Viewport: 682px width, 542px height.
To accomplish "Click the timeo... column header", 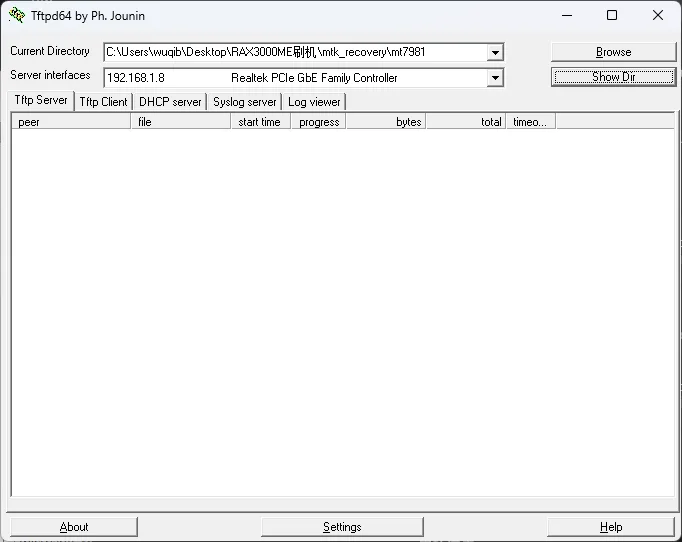I will click(x=531, y=122).
